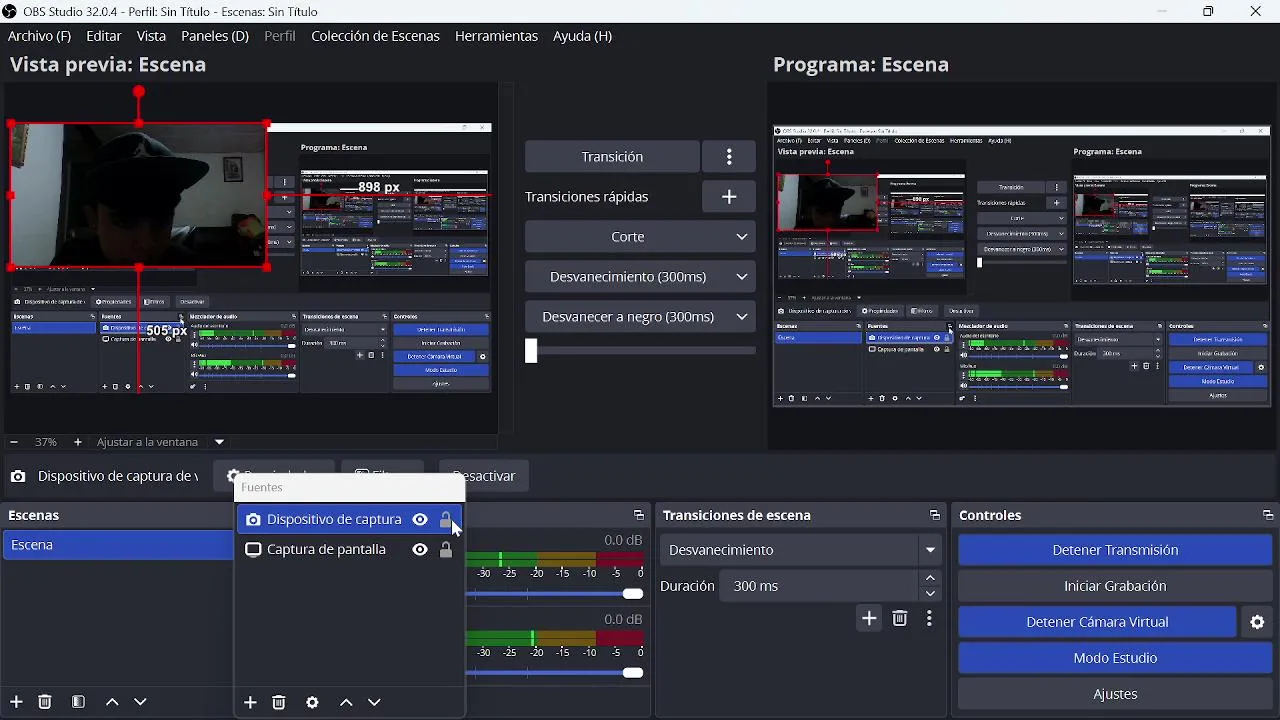Click the 37% zoom level text
Viewport: 1280px width, 720px height.
(46, 442)
